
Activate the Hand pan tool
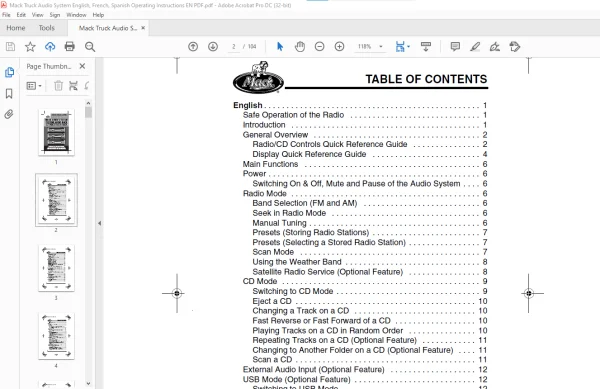point(300,47)
